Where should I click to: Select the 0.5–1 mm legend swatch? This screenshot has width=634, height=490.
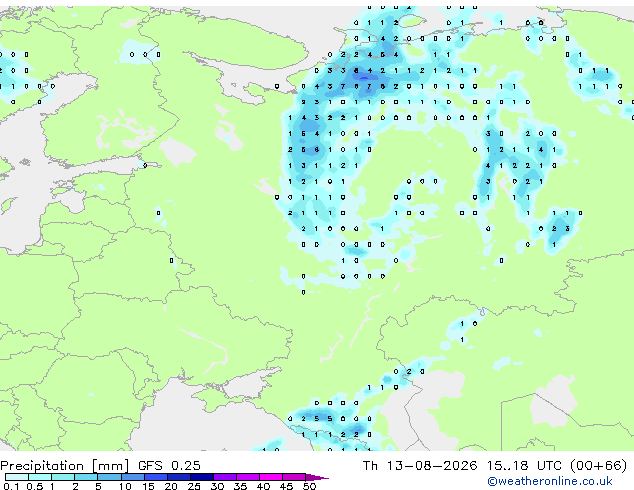pos(40,477)
